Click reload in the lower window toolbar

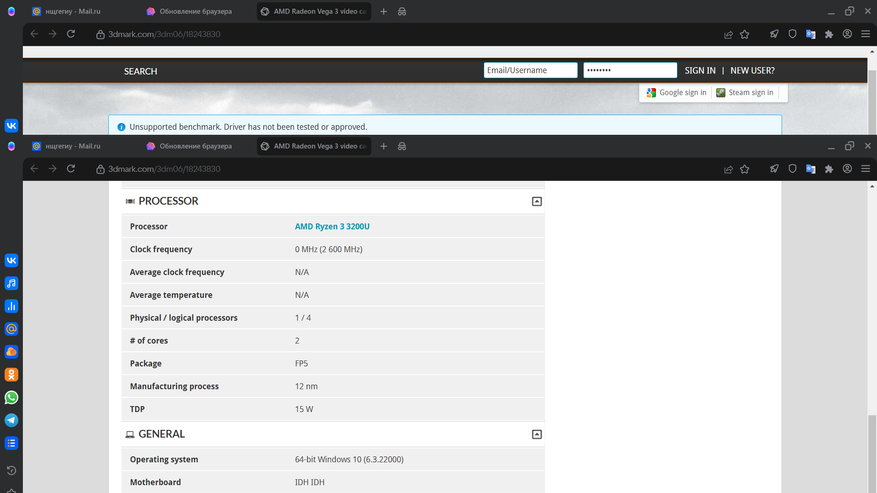pyautogui.click(x=71, y=168)
